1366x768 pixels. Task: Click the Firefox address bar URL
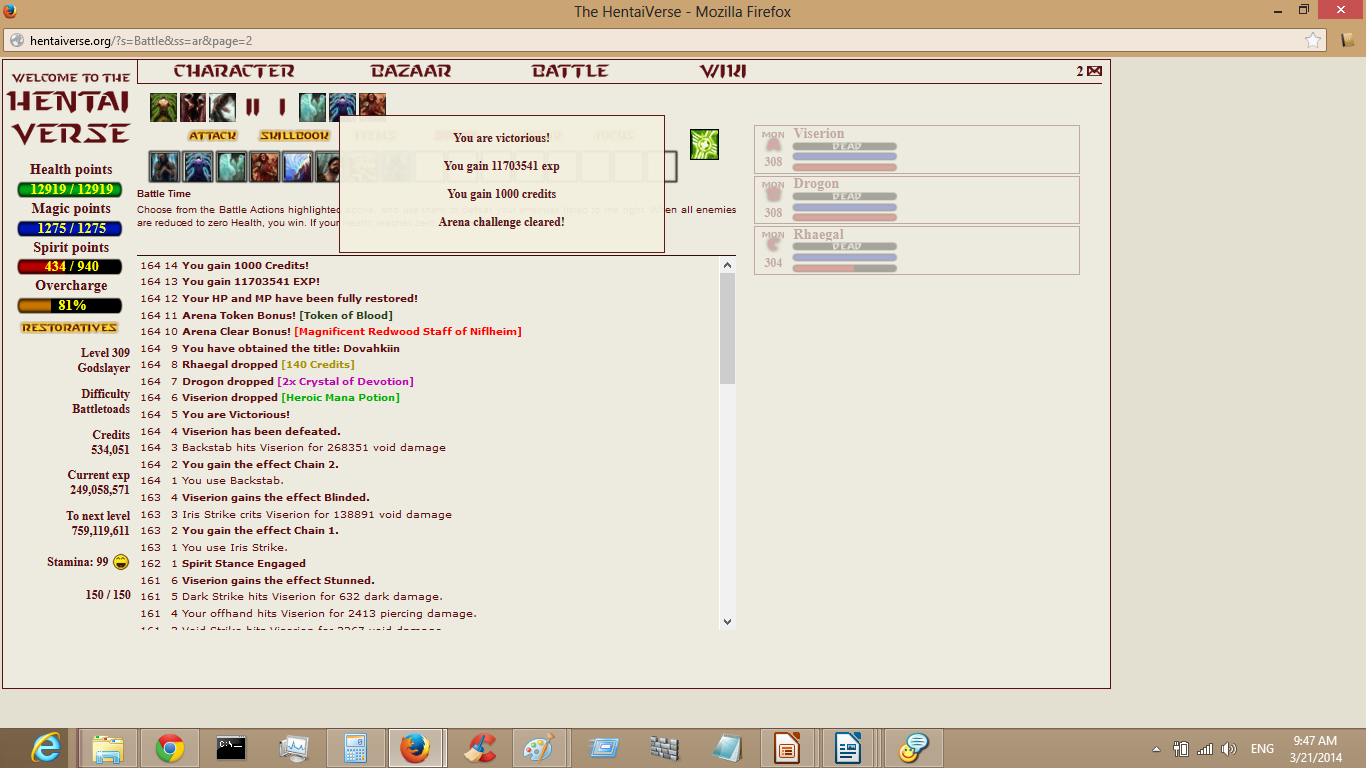point(140,41)
